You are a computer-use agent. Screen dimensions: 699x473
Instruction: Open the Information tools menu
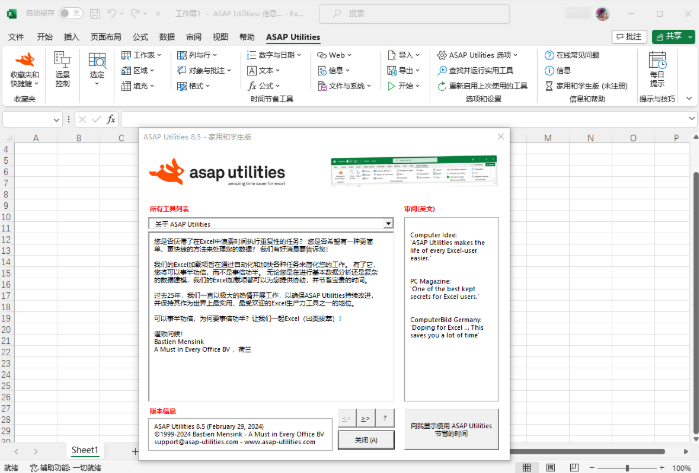click(x=334, y=70)
